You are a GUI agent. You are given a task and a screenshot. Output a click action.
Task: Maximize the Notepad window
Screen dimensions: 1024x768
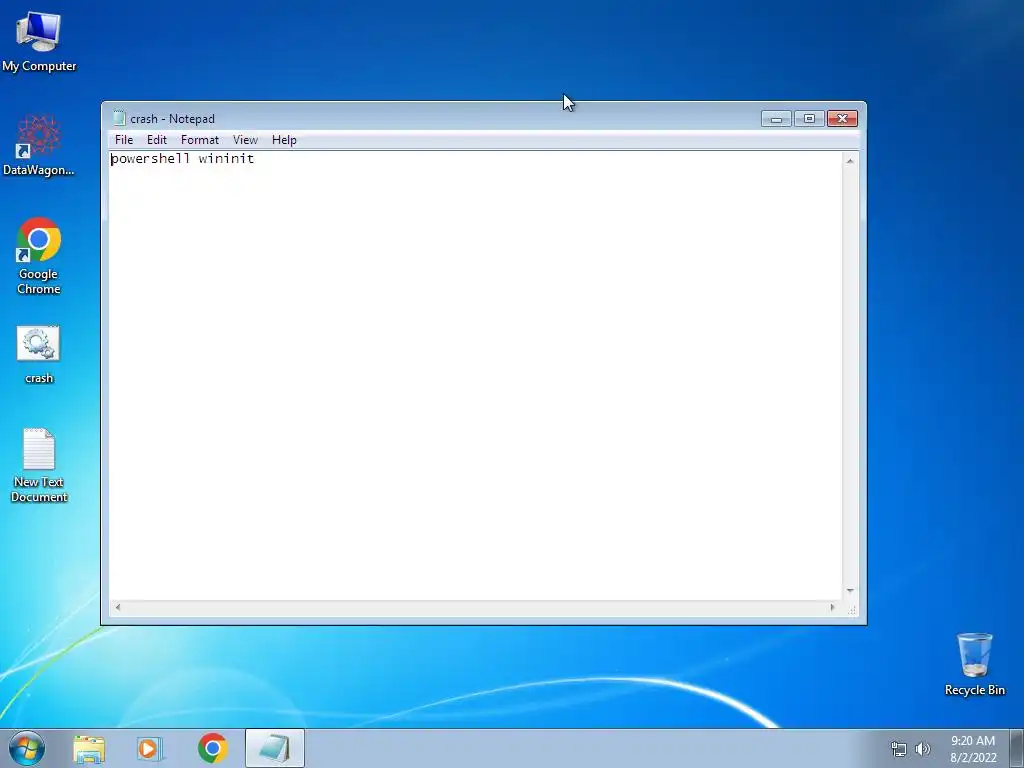[809, 119]
